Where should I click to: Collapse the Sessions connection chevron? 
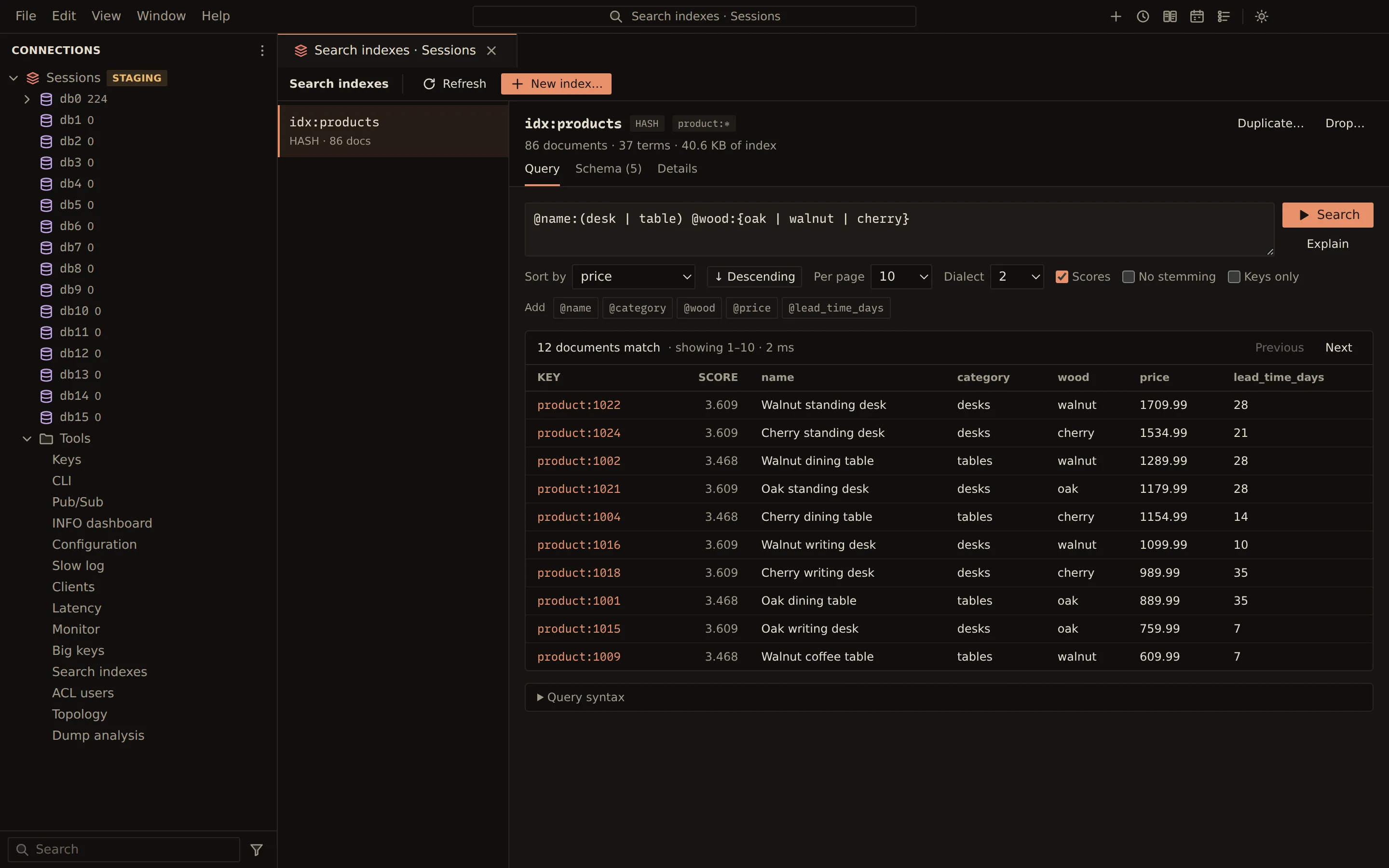point(14,78)
